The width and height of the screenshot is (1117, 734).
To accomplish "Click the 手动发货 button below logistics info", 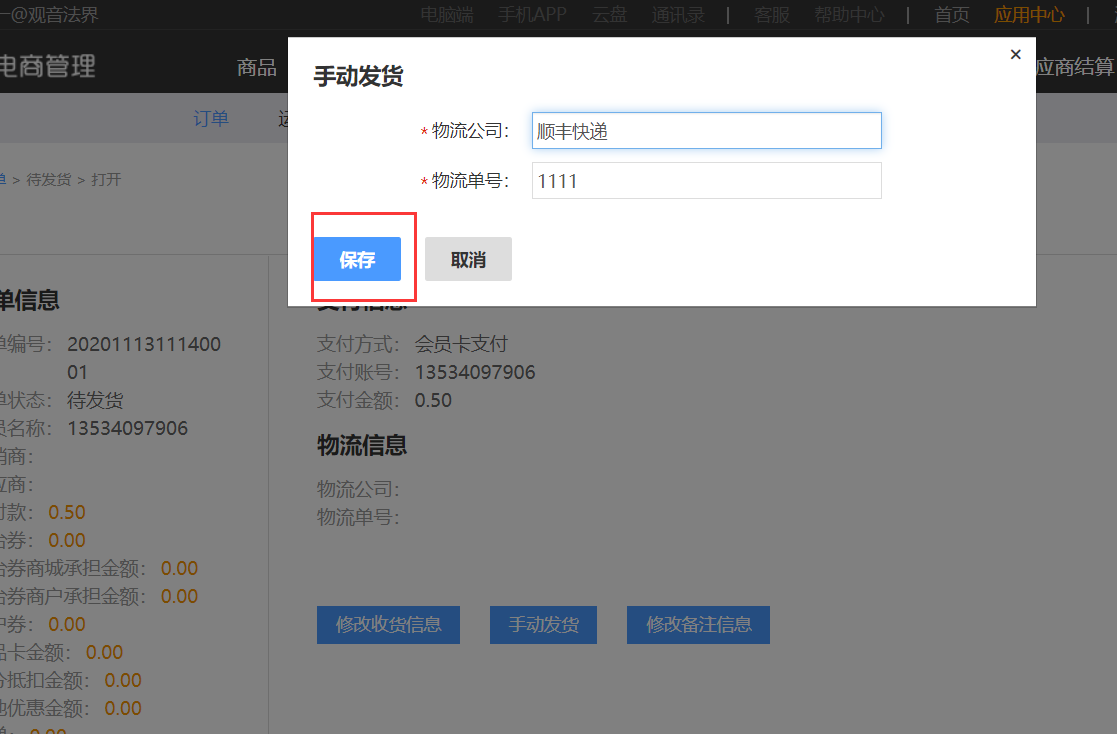I will pos(544,625).
